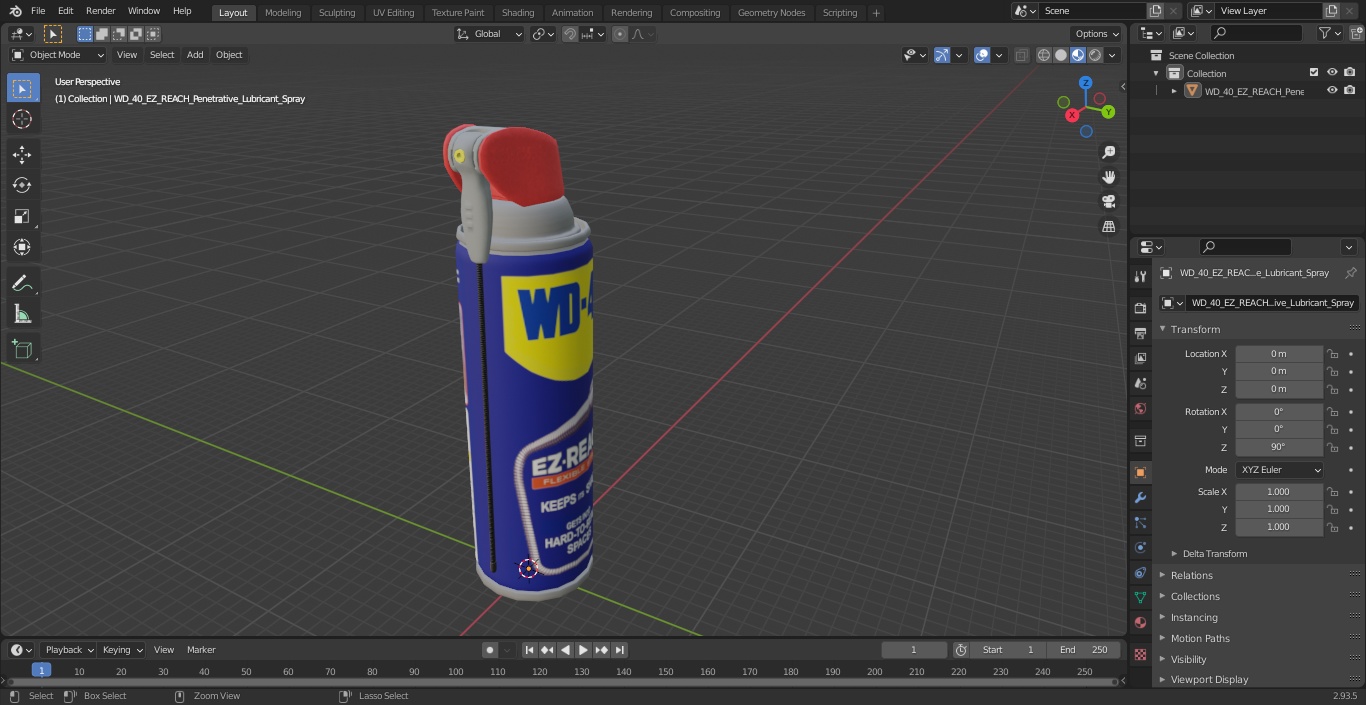Open the Playback dropdown
This screenshot has height=705, width=1366.
click(x=69, y=650)
